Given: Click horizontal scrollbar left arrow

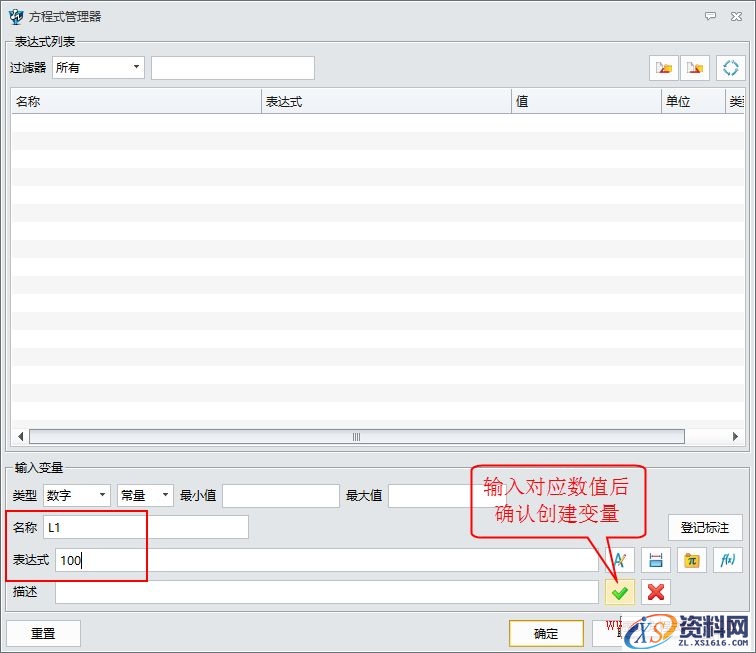Looking at the screenshot, I should pos(20,436).
